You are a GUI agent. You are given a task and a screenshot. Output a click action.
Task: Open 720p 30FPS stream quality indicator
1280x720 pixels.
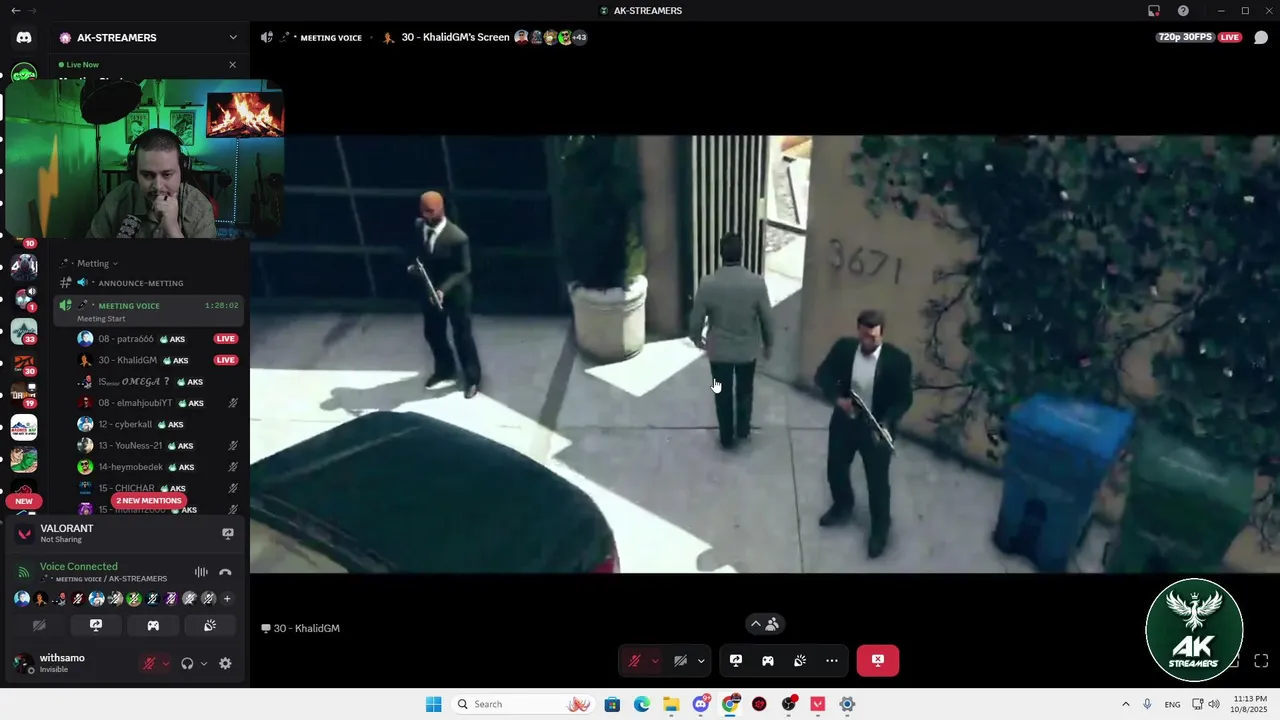point(1185,37)
